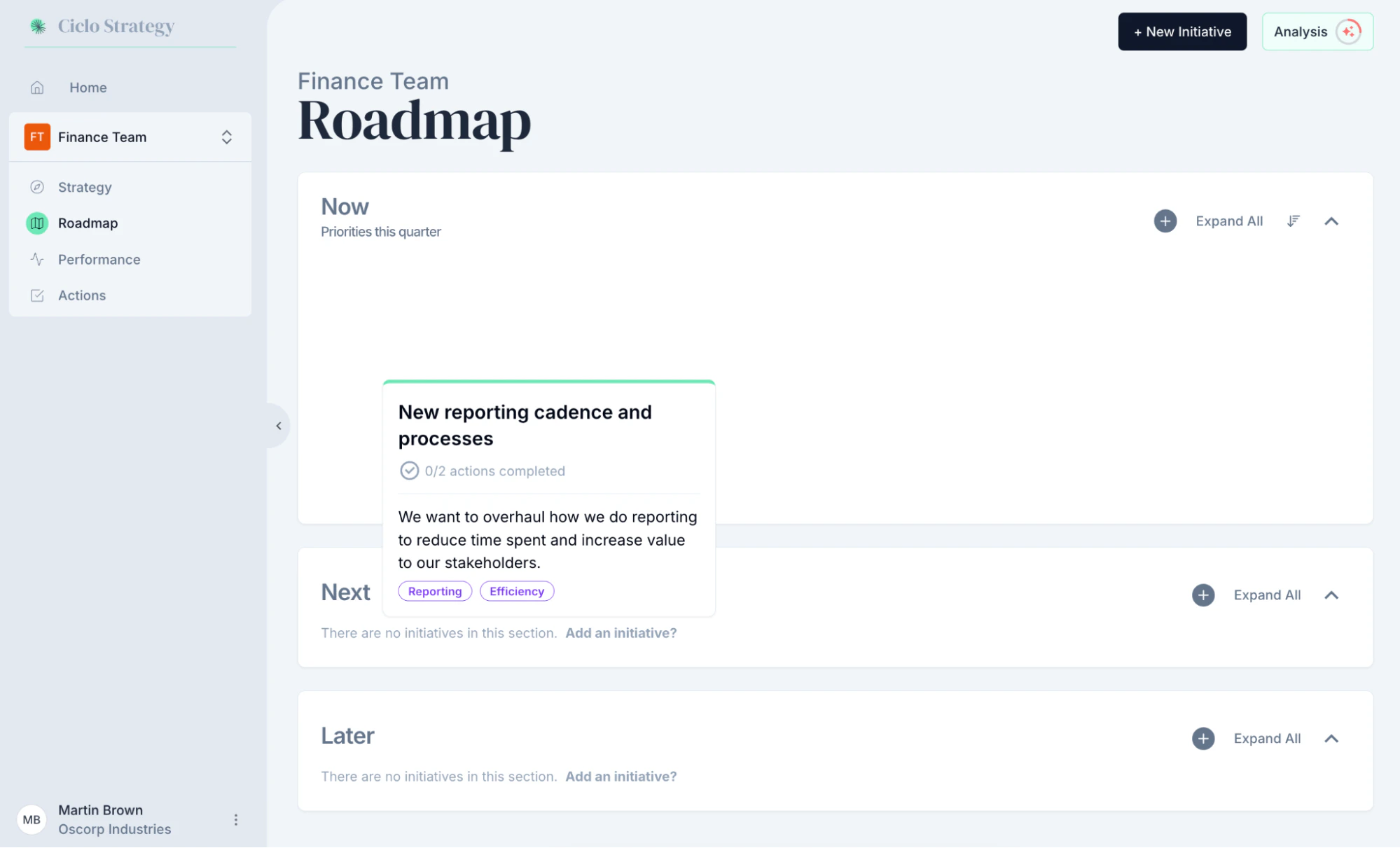This screenshot has width=1400, height=848.
Task: Click the Home house icon
Action: tap(37, 88)
